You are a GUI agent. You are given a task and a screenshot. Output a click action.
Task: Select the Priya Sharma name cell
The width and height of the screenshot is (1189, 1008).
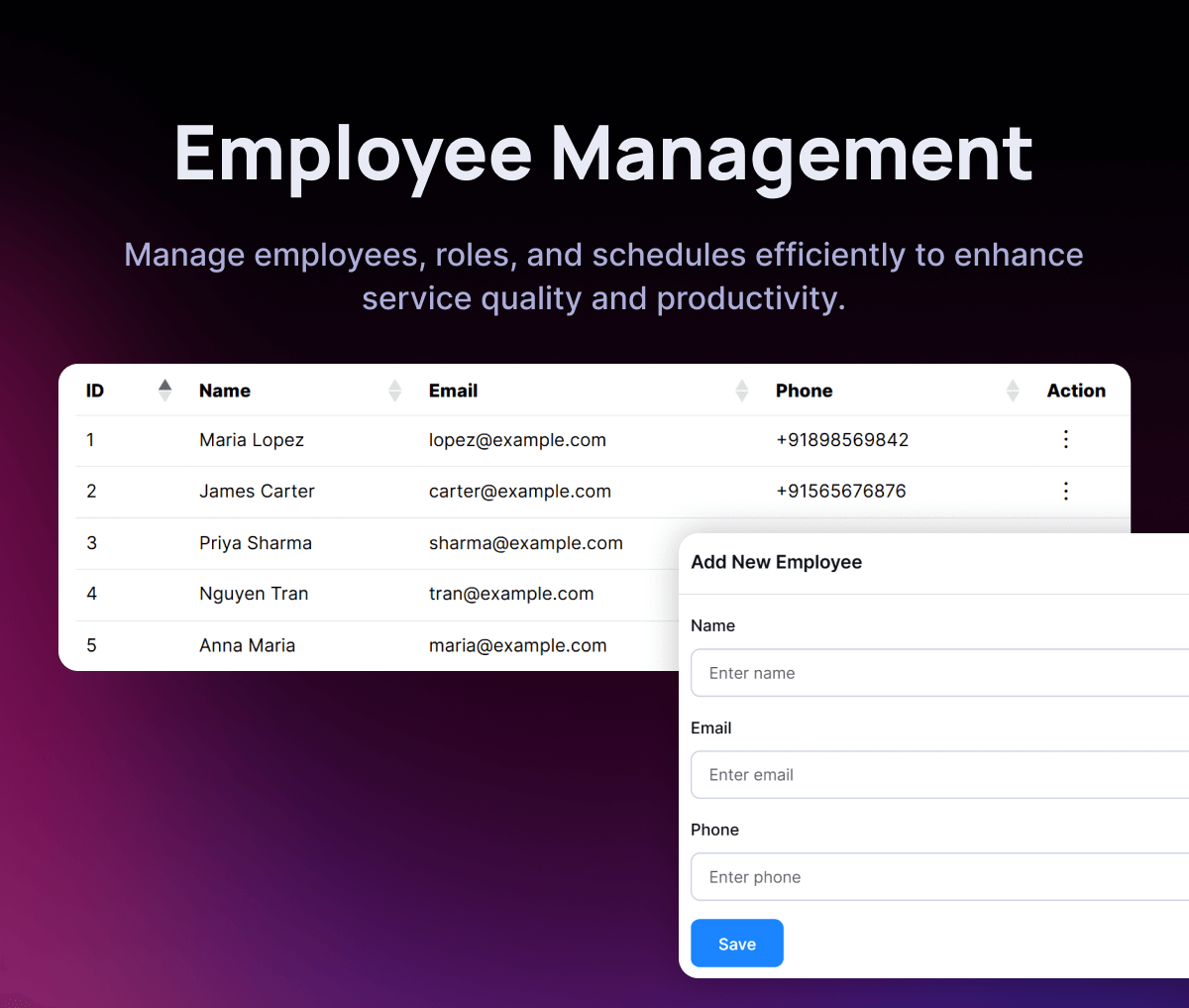click(x=256, y=543)
